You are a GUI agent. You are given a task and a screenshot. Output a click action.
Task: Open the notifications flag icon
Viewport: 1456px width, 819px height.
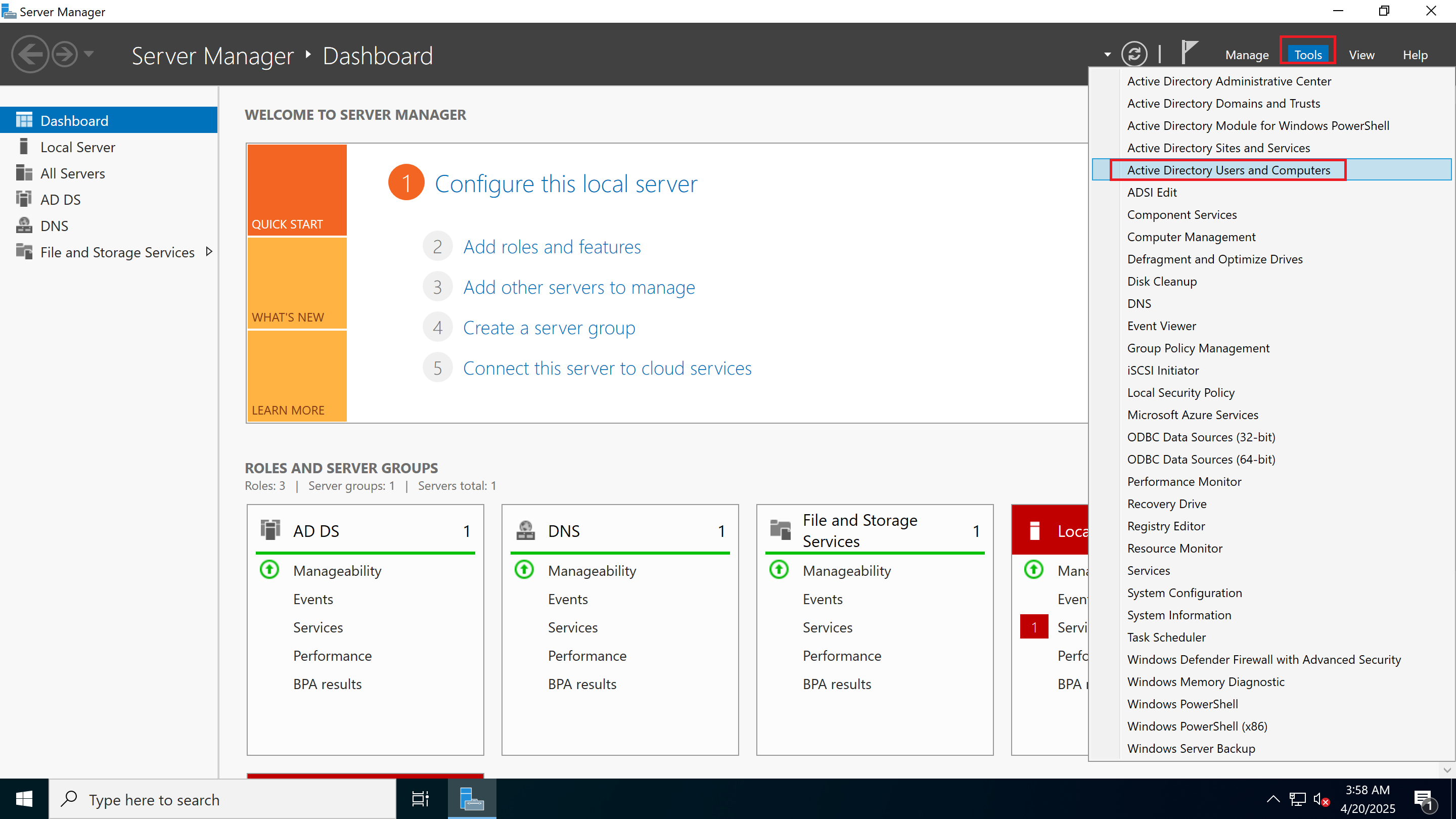(1189, 52)
